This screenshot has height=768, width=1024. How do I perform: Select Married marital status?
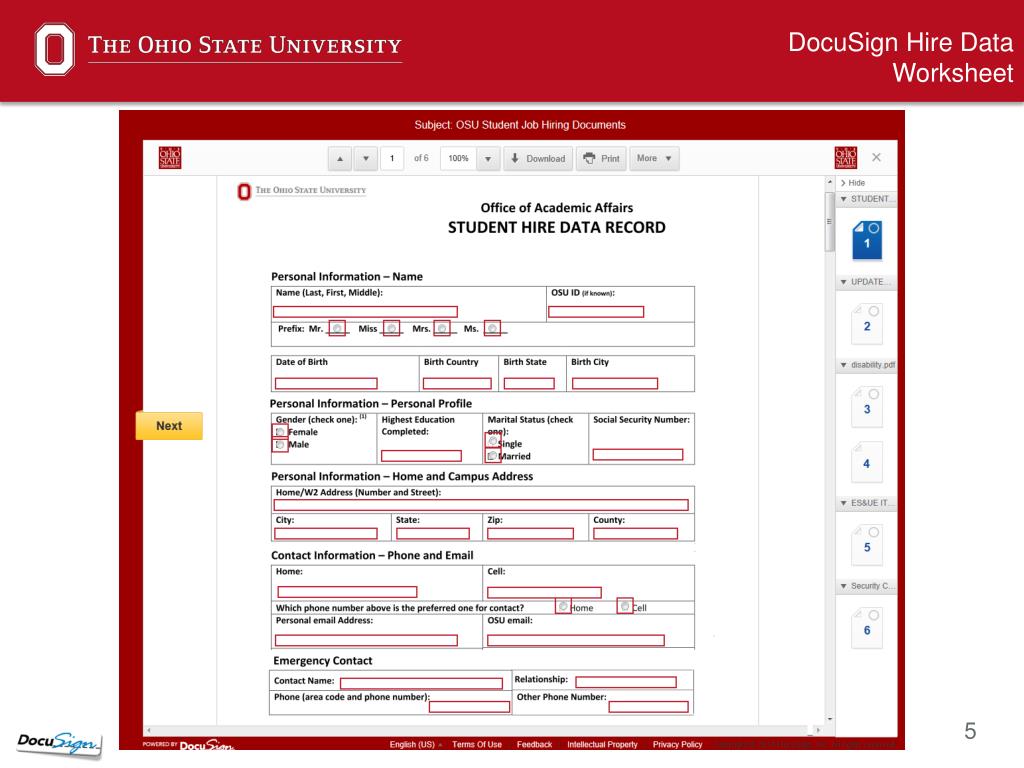click(x=493, y=455)
